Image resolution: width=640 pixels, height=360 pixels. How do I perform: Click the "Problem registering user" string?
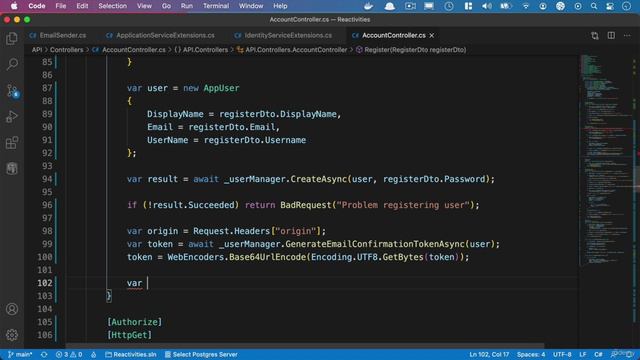tap(403, 205)
